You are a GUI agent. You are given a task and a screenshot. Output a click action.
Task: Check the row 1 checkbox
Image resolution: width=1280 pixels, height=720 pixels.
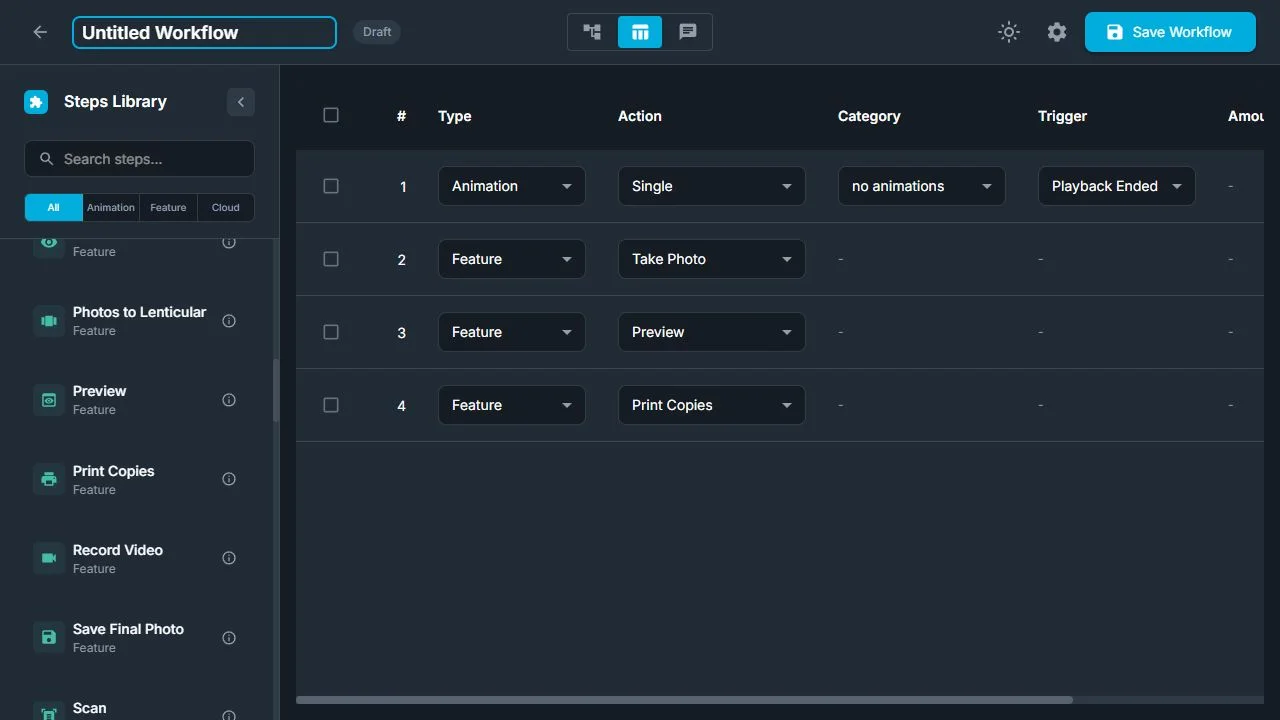[331, 186]
